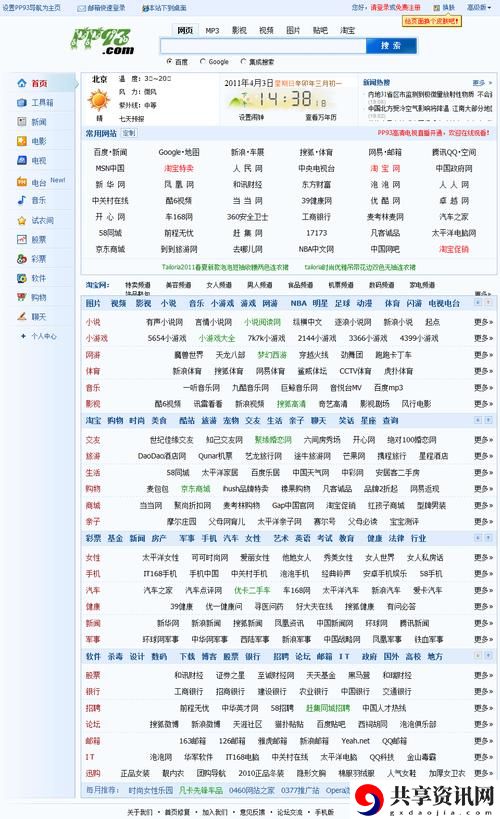Select the 百度 search engine radio button
Viewport: 500px width, 819px height.
[169, 61]
